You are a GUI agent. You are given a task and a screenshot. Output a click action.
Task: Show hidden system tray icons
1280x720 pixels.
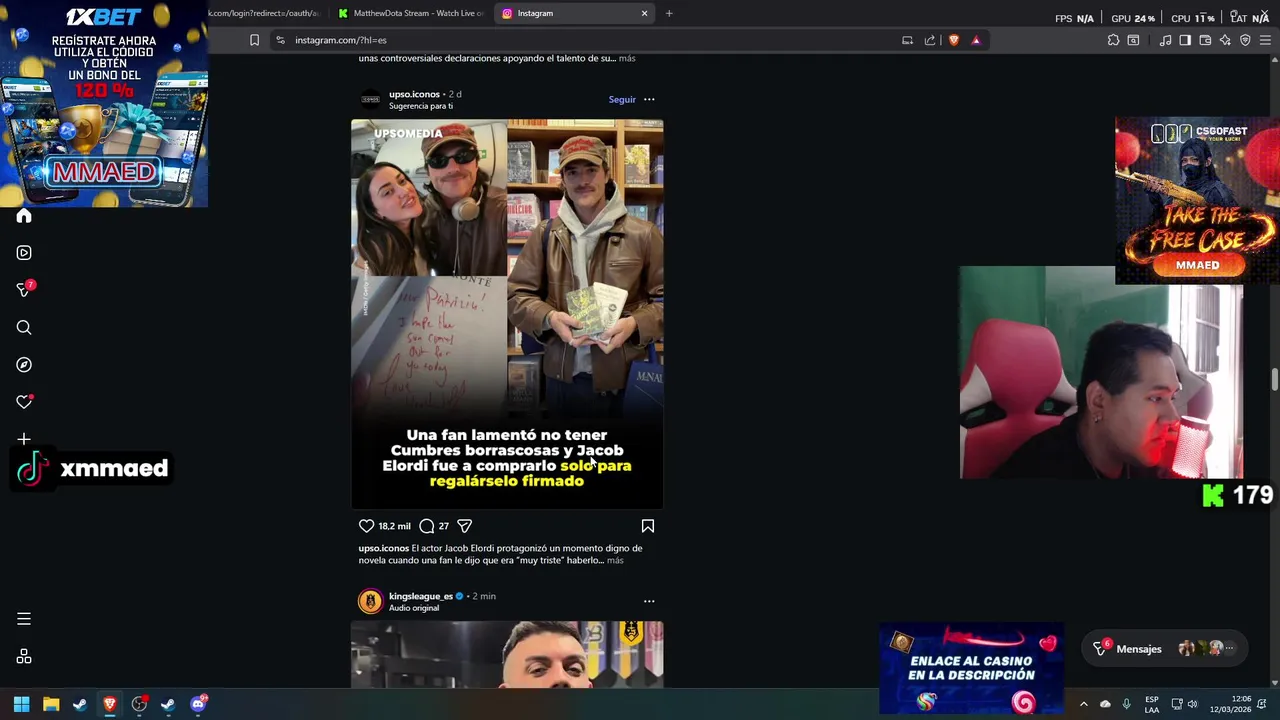1083,704
